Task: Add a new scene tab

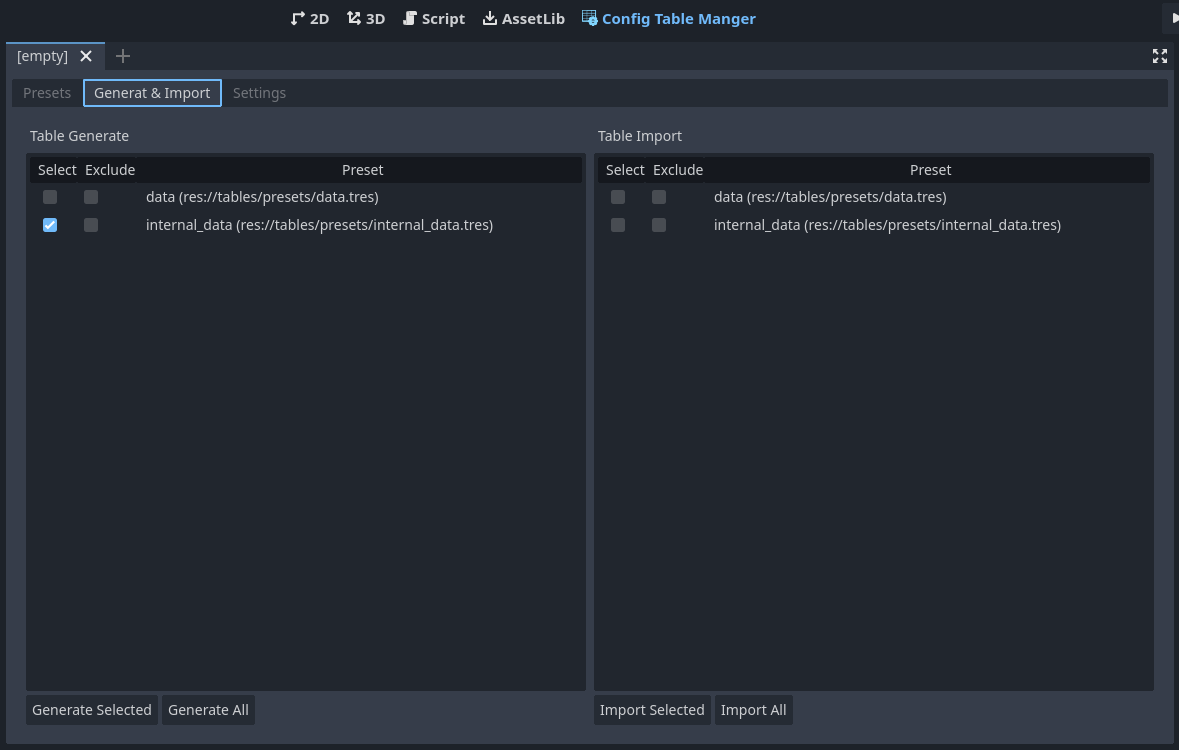Action: click(123, 56)
